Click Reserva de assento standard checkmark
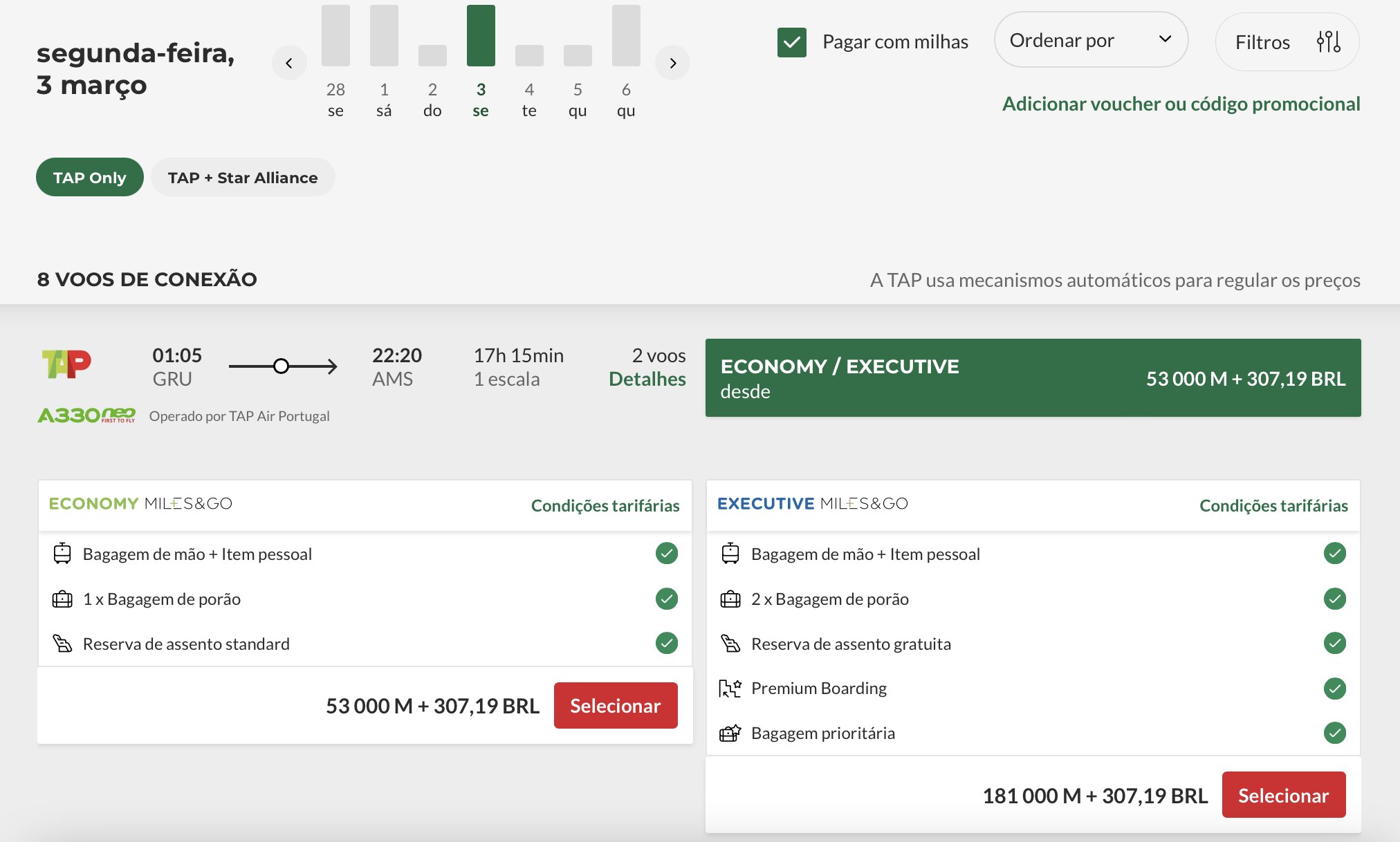This screenshot has height=842, width=1400. pos(667,643)
